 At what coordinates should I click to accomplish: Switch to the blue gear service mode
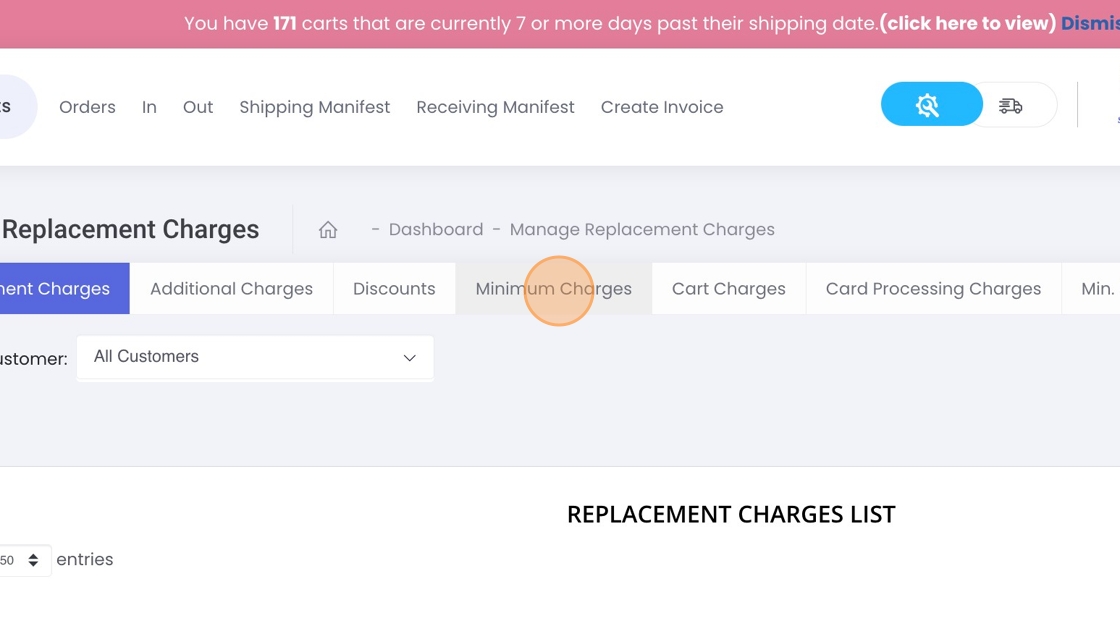(930, 105)
